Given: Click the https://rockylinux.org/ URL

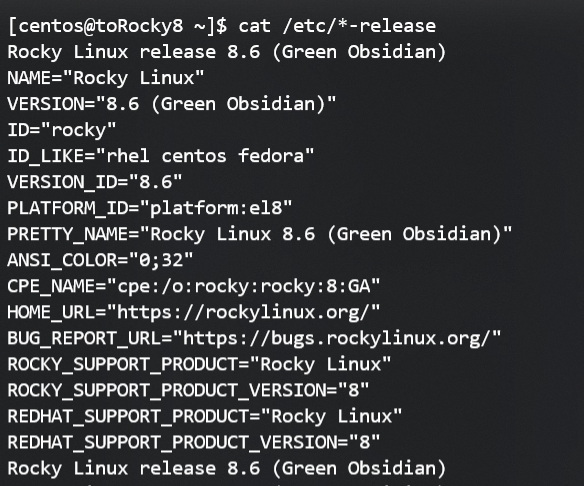Looking at the screenshot, I should (x=243, y=312).
